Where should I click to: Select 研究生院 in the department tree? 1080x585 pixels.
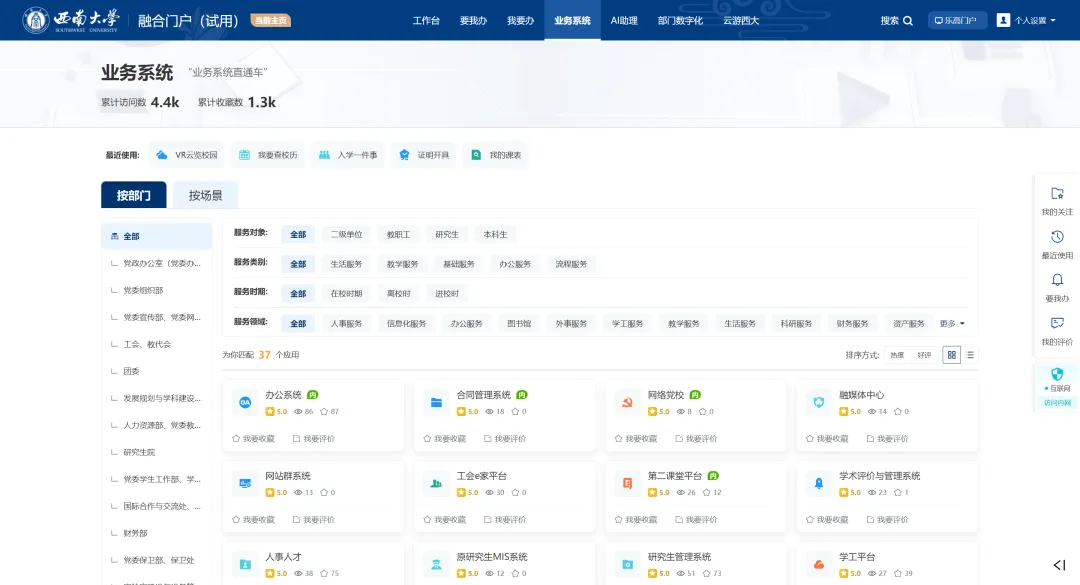coord(139,452)
